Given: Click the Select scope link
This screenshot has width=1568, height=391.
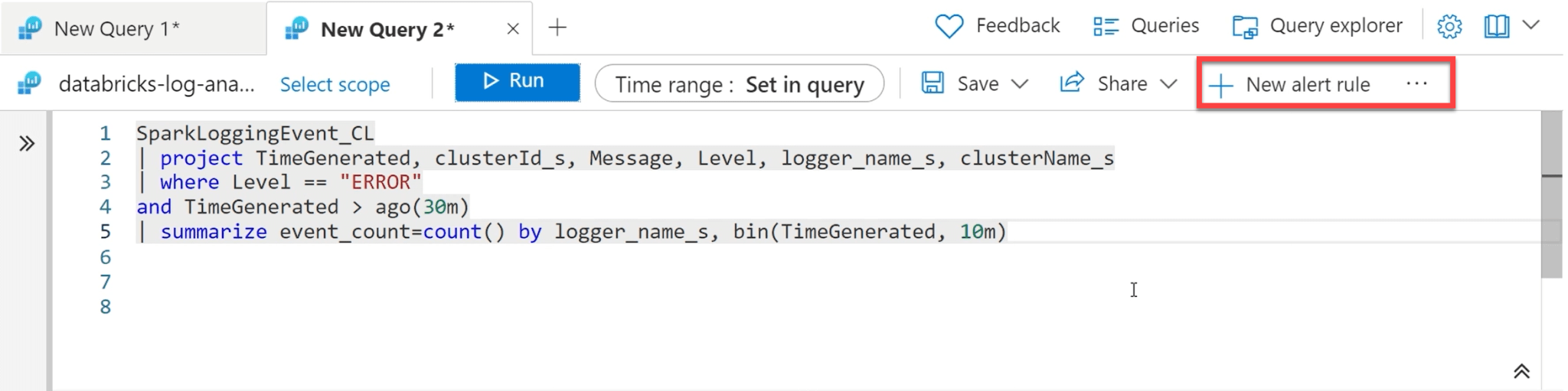Looking at the screenshot, I should [x=335, y=84].
